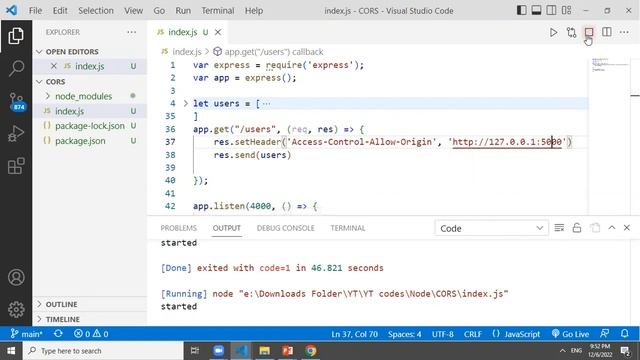Open the Selection menu
This screenshot has height=360, width=640.
coord(96,11)
